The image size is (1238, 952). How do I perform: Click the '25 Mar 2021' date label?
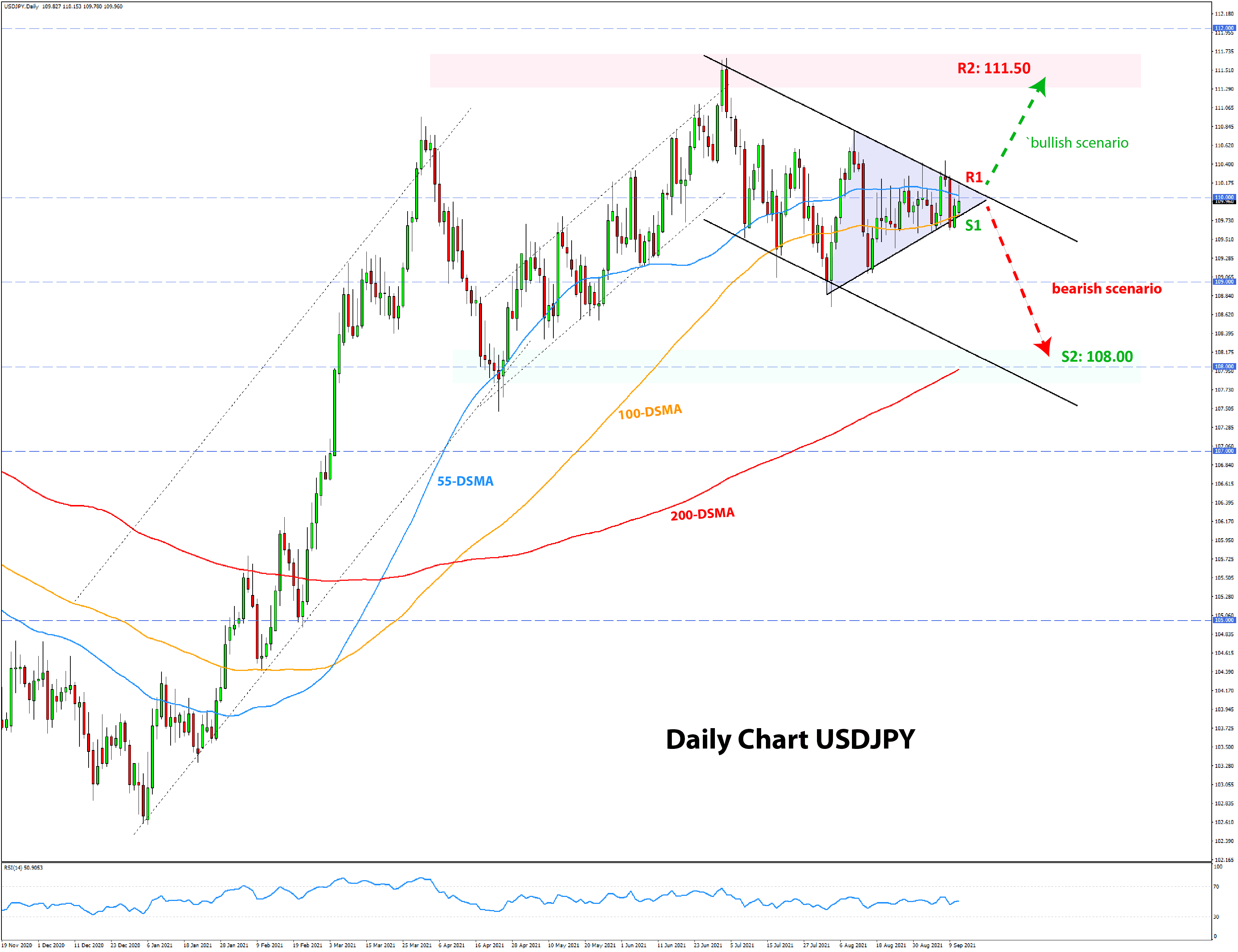(x=416, y=946)
